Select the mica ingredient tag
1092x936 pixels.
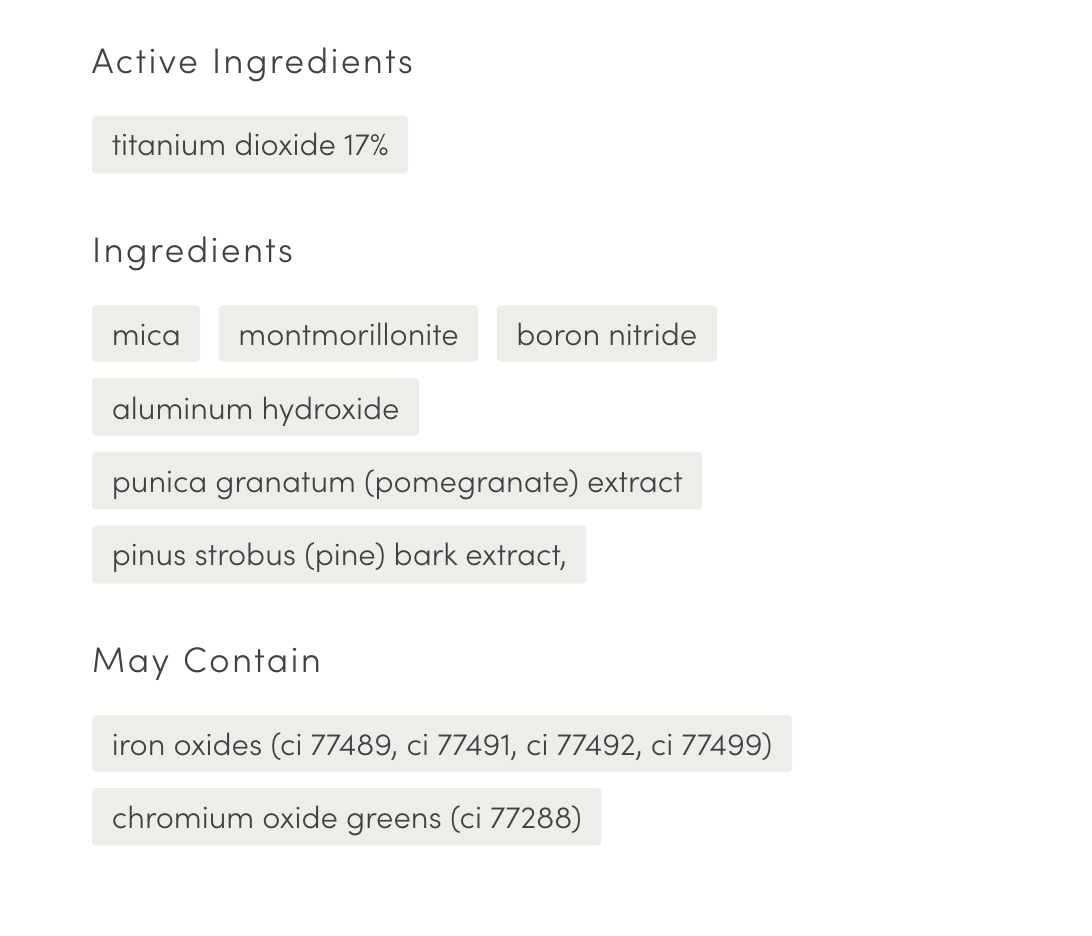pos(146,334)
